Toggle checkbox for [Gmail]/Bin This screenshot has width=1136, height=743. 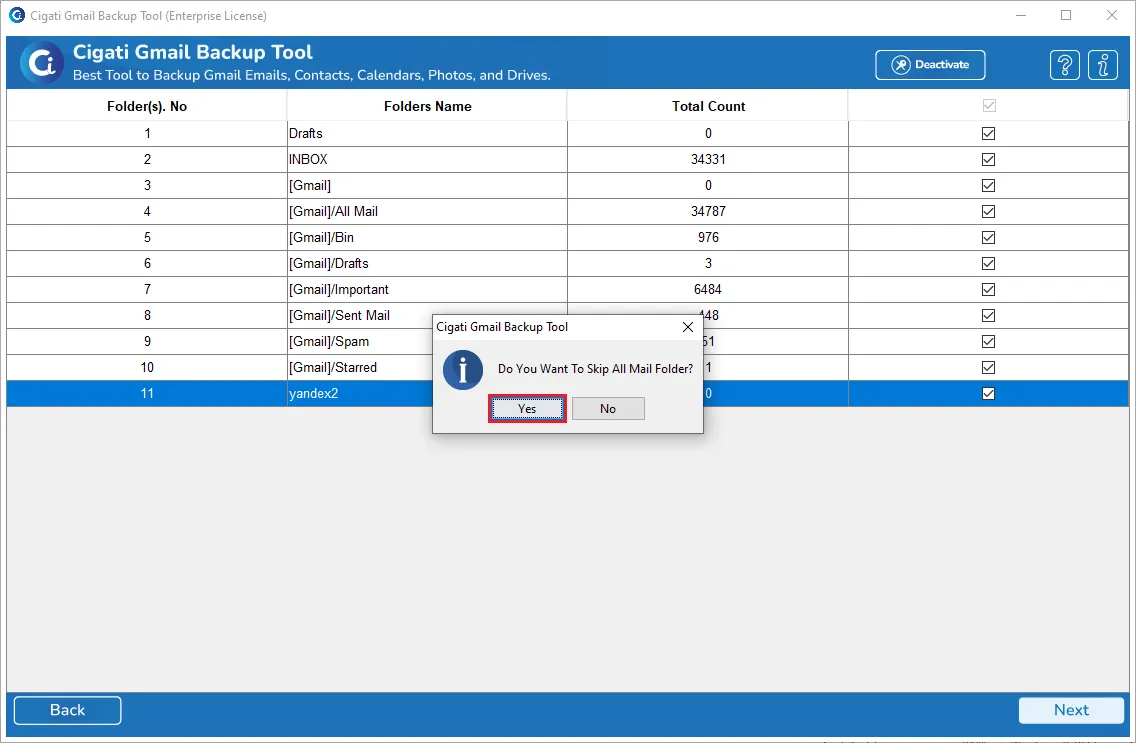[988, 238]
